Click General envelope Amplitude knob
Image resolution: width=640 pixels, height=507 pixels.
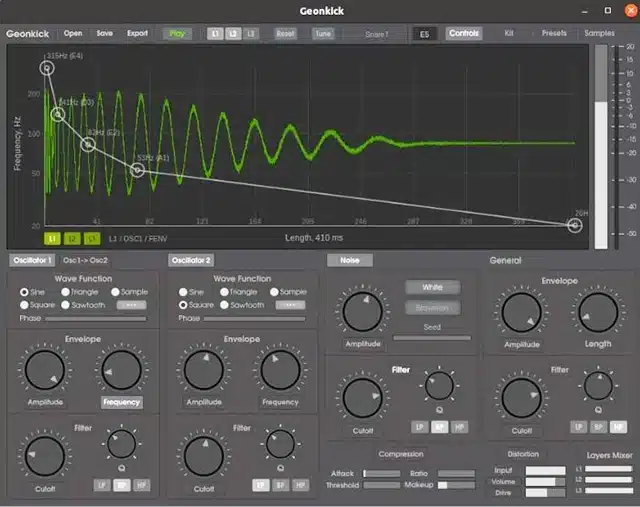coord(521,313)
